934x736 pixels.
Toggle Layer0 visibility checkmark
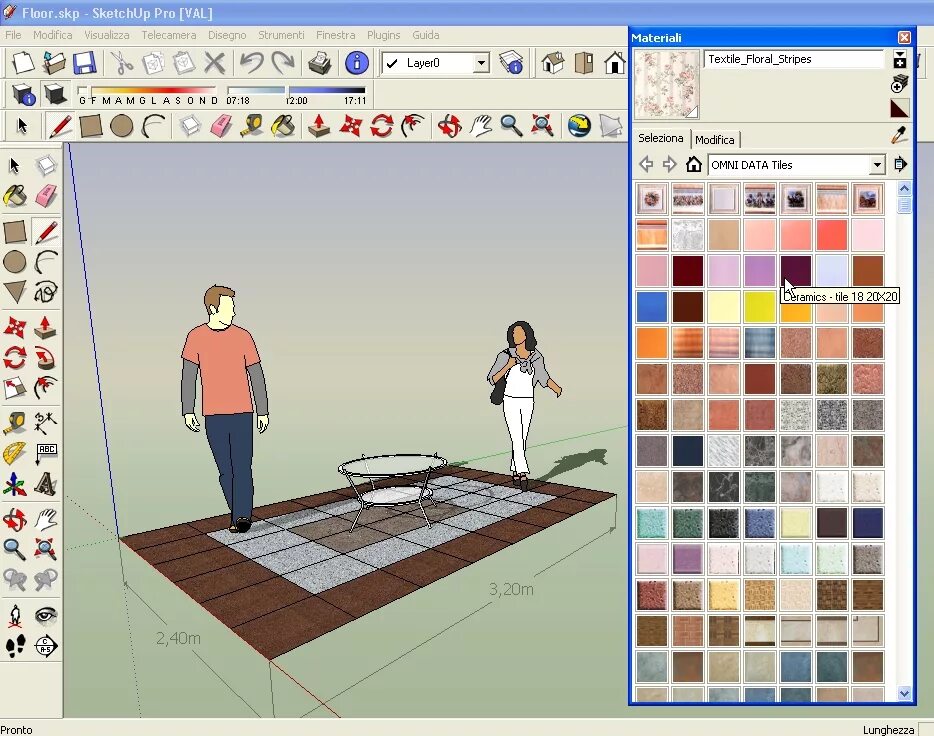coord(392,63)
